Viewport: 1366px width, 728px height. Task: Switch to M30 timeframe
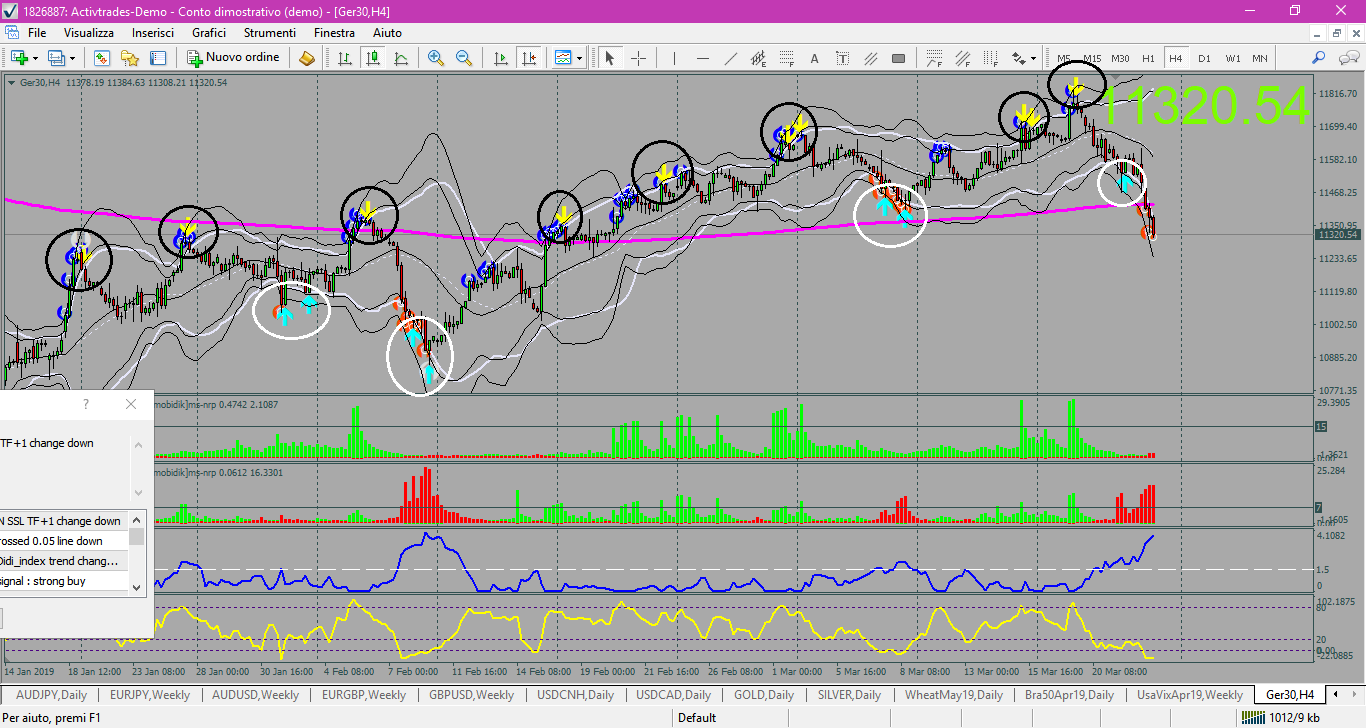click(x=1120, y=58)
